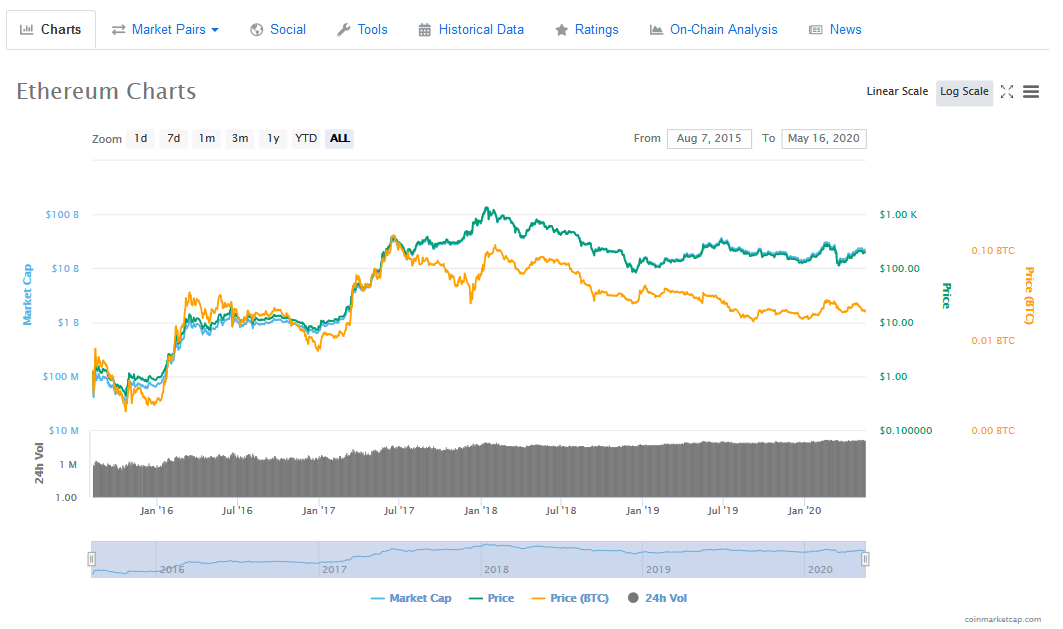The image size is (1063, 629).
Task: Switch to the Social tab
Action: click(x=278, y=30)
